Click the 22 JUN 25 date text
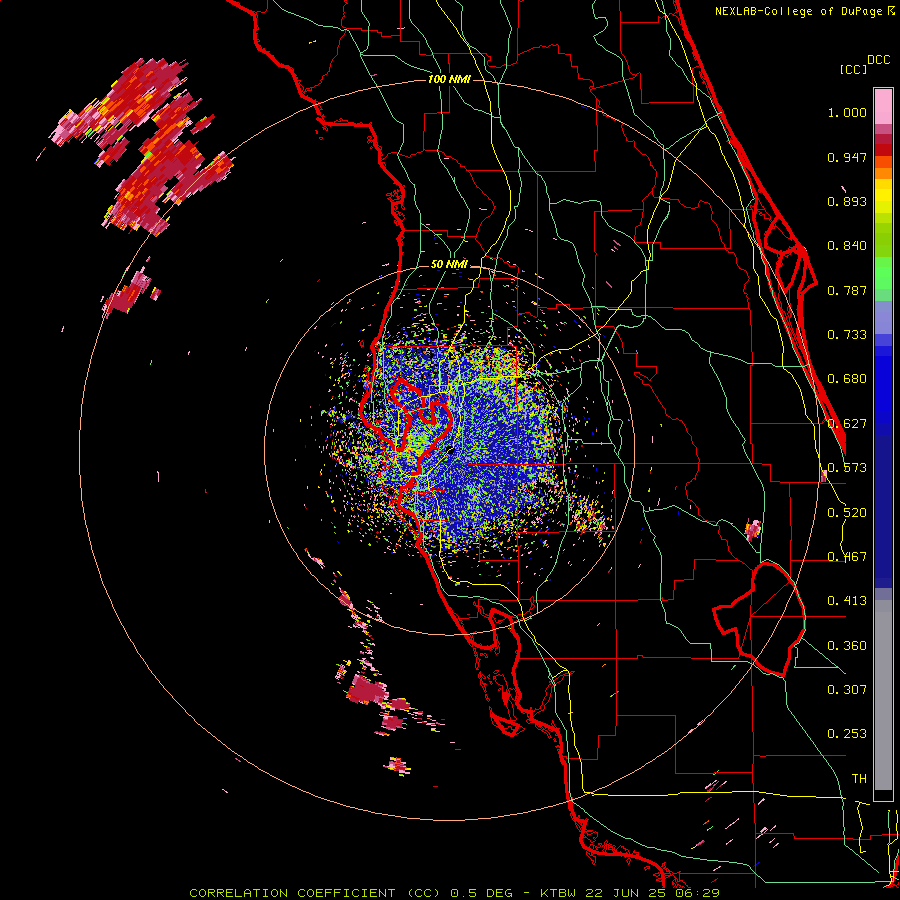The width and height of the screenshot is (900, 900). tap(626, 893)
